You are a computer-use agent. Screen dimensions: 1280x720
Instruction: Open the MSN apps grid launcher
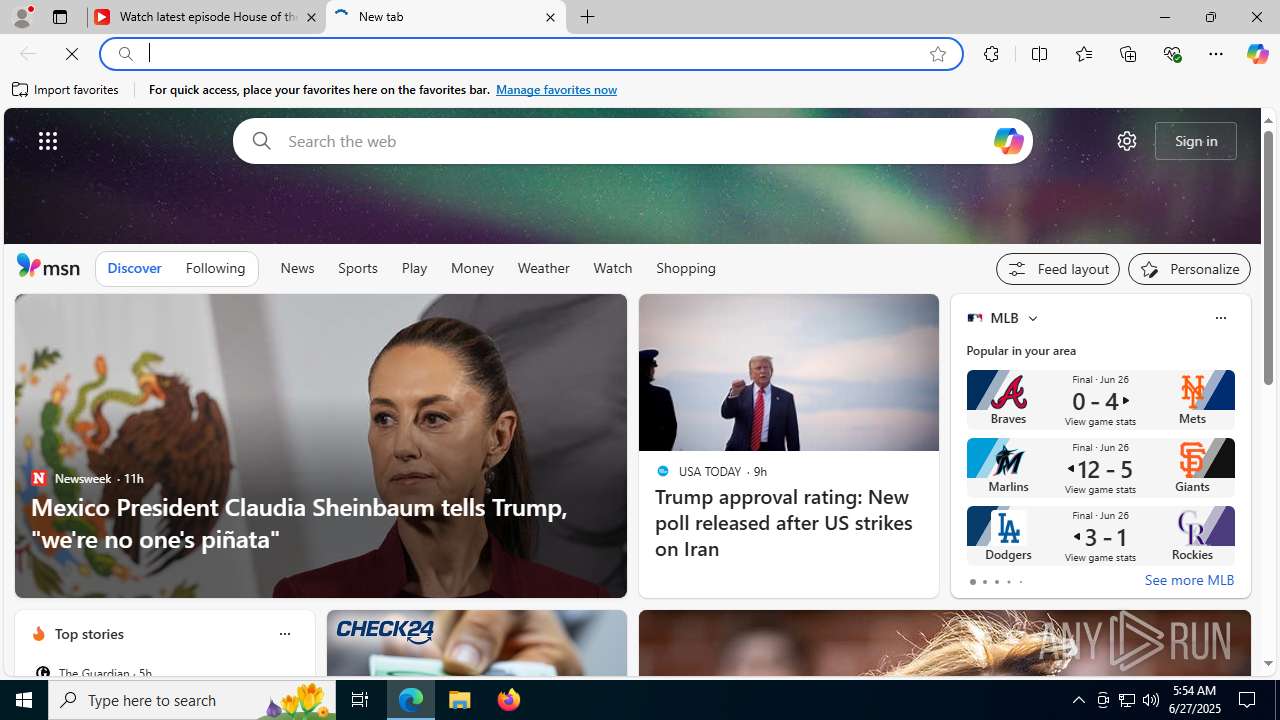point(48,141)
